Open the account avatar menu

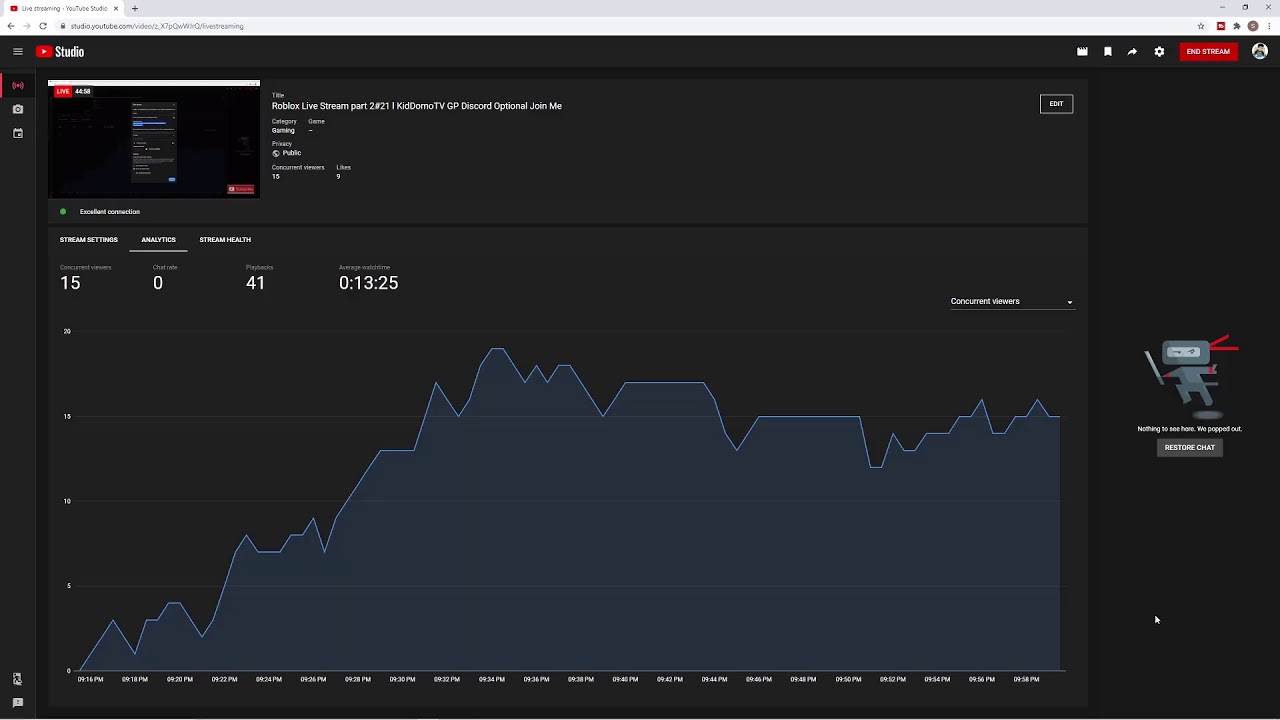click(1260, 52)
